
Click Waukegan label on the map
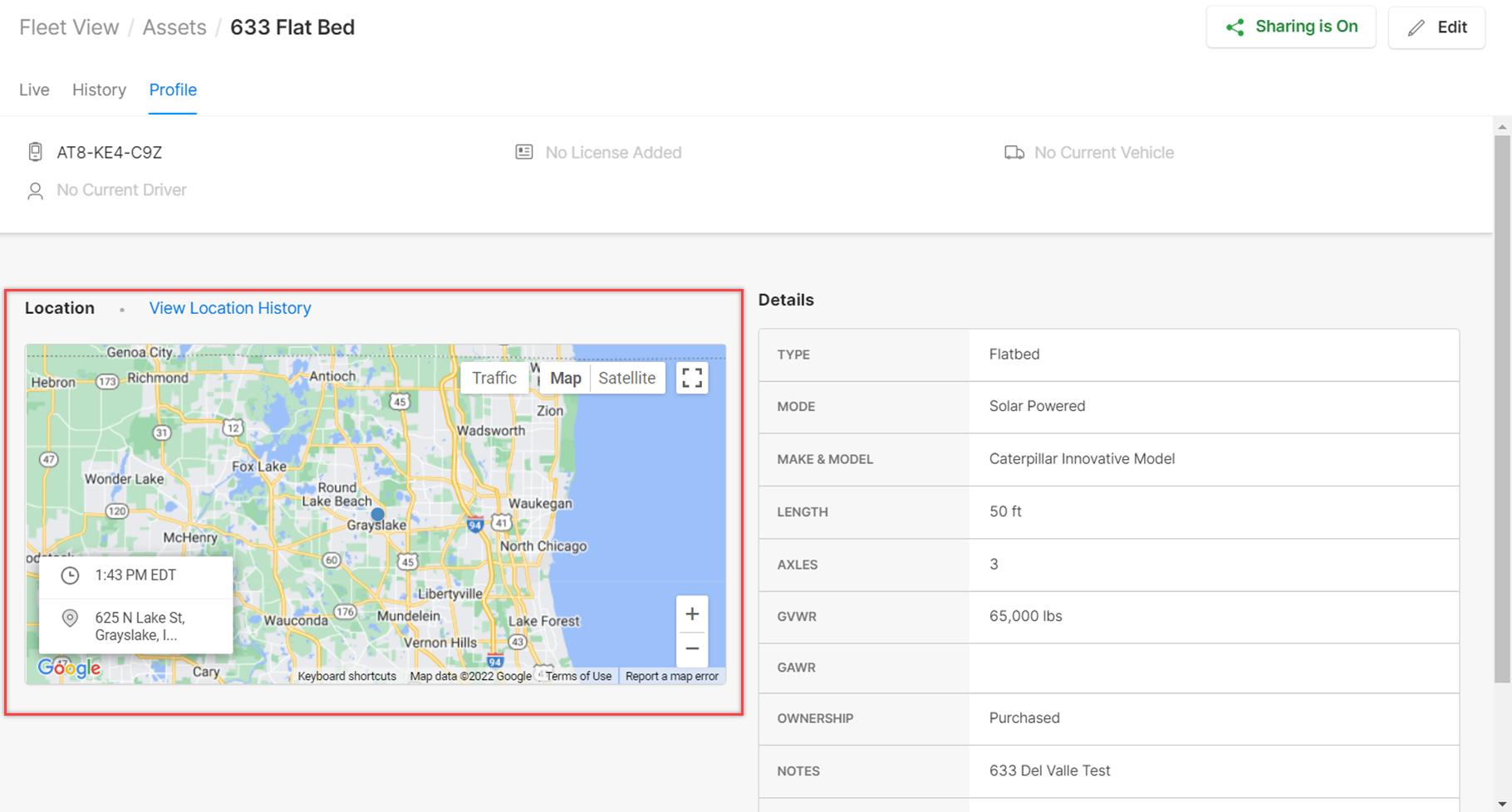tap(540, 503)
